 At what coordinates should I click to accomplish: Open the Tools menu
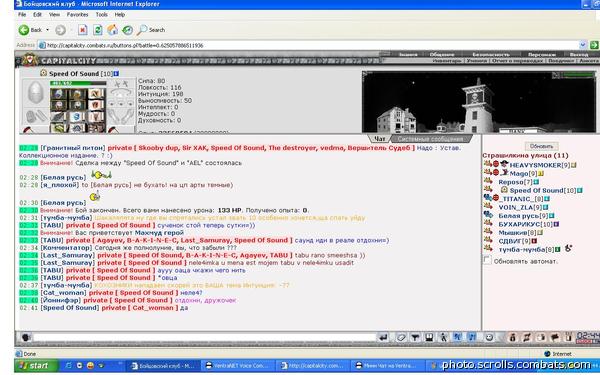[x=101, y=15]
